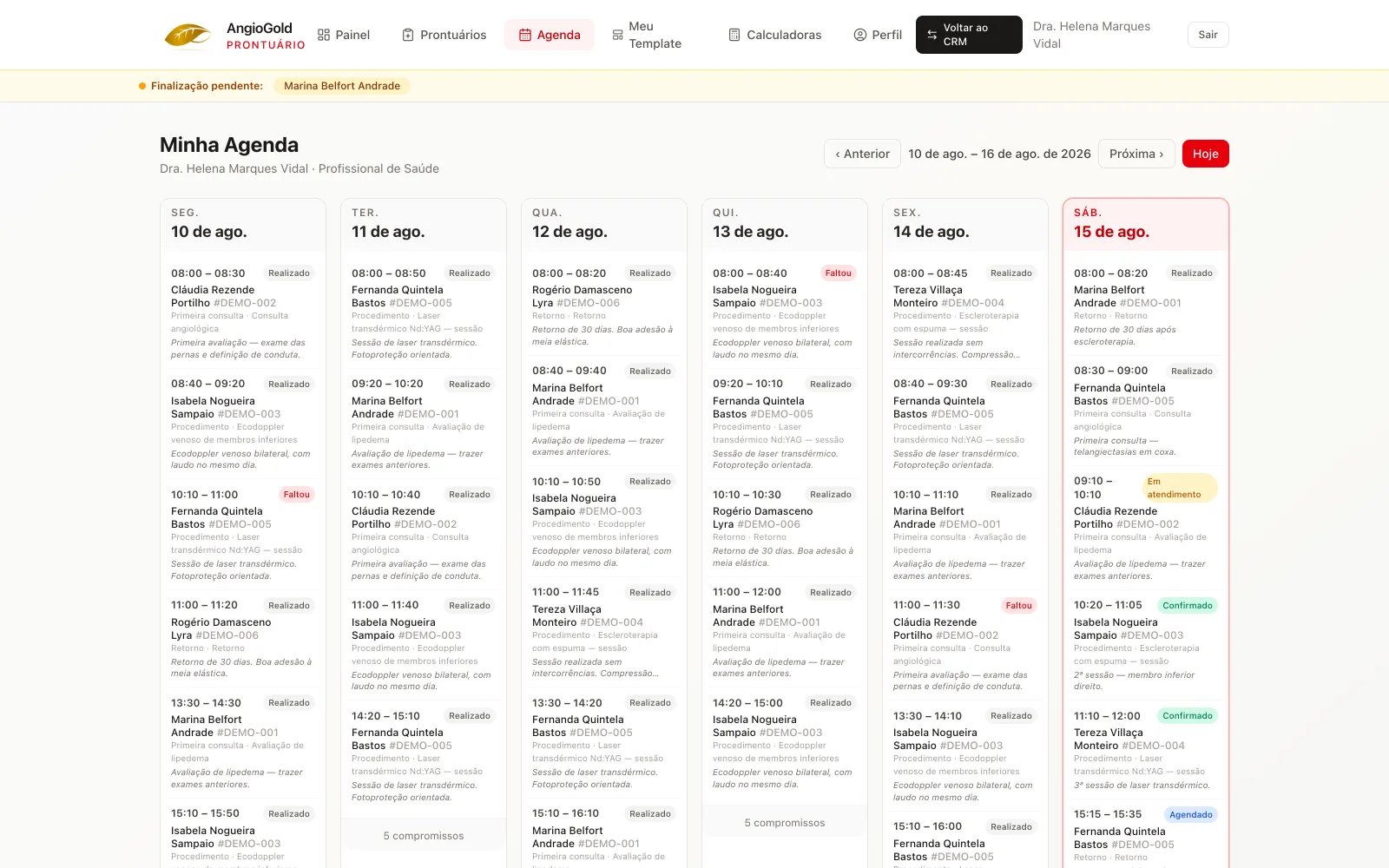Click the Calculadoras calculator icon
Viewport: 1389px width, 868px height.
pyautogui.click(x=734, y=35)
